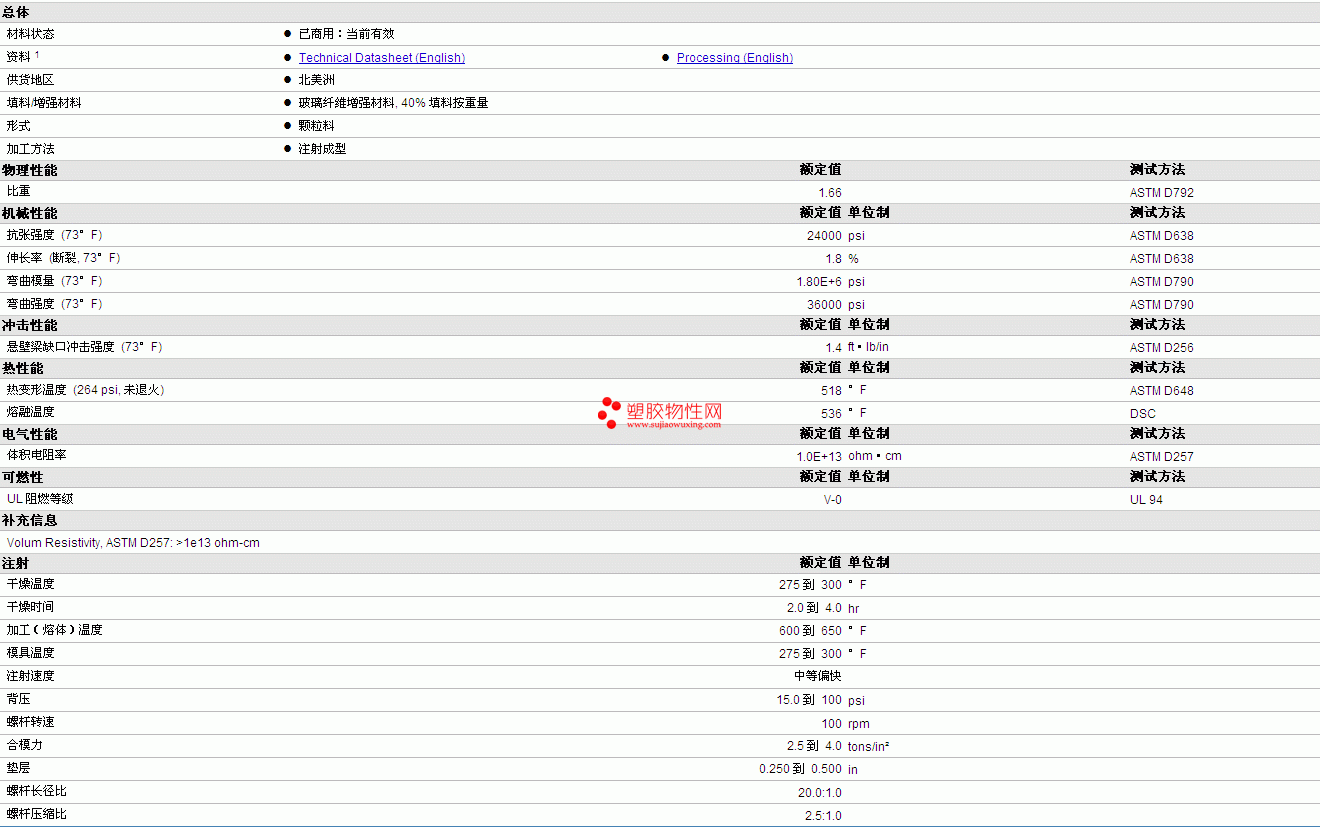This screenshot has height=827, width=1320.
Task: Select the tensile strength value 24000
Action: [x=824, y=236]
